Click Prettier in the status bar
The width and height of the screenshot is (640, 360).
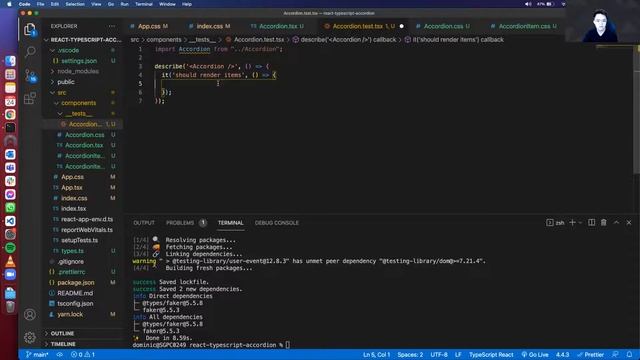[590, 354]
